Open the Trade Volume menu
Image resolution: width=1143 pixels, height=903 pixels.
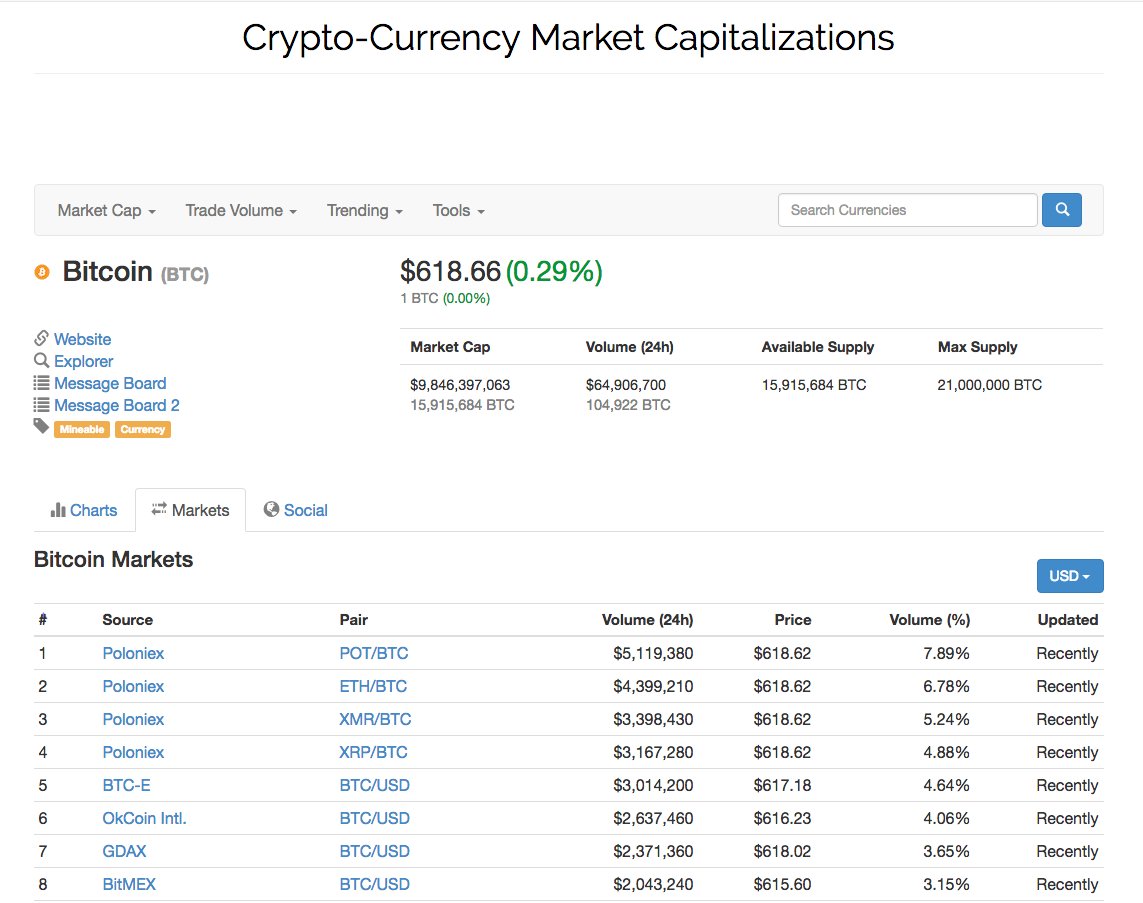(x=240, y=210)
